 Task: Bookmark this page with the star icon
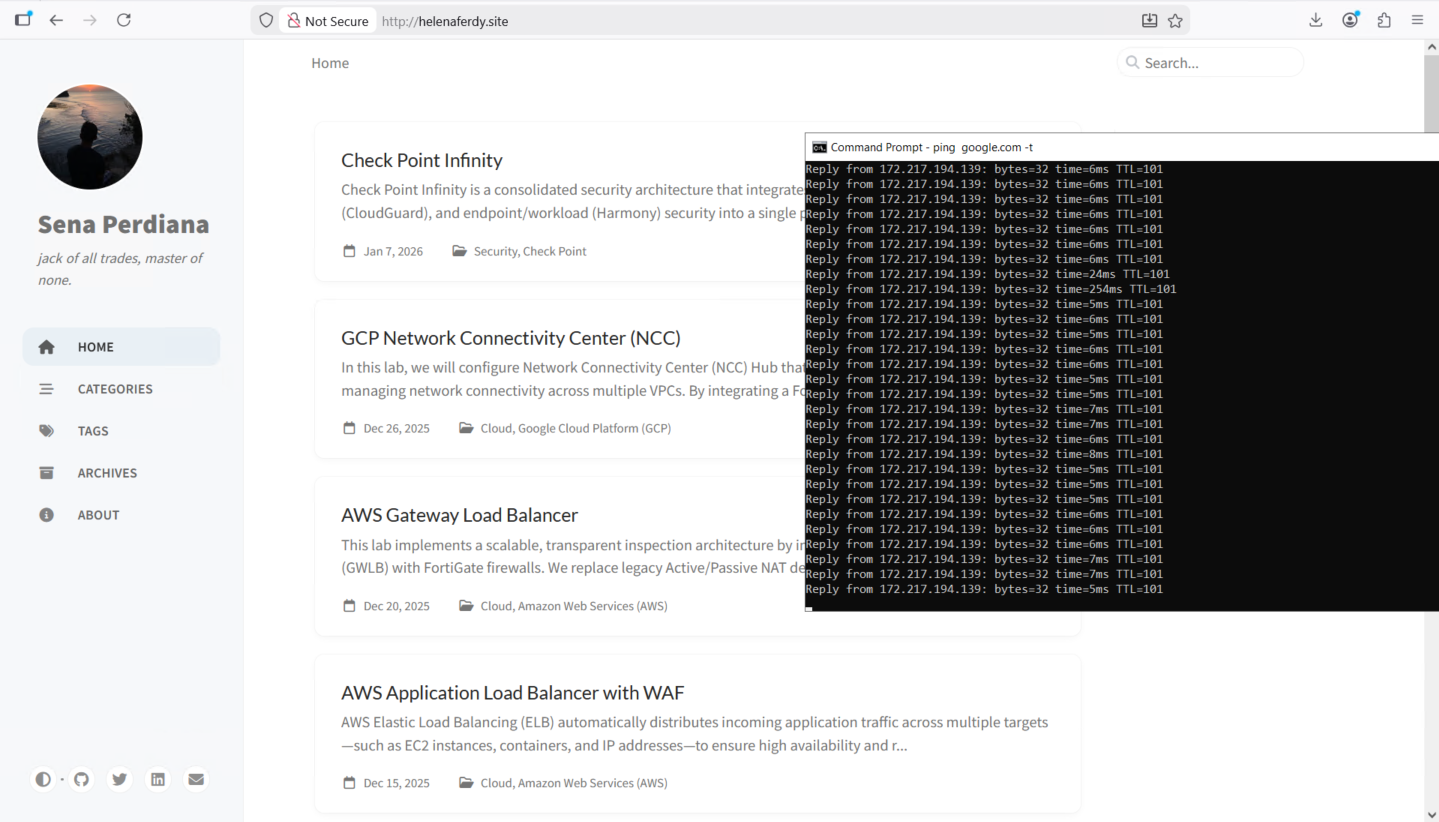(1175, 20)
